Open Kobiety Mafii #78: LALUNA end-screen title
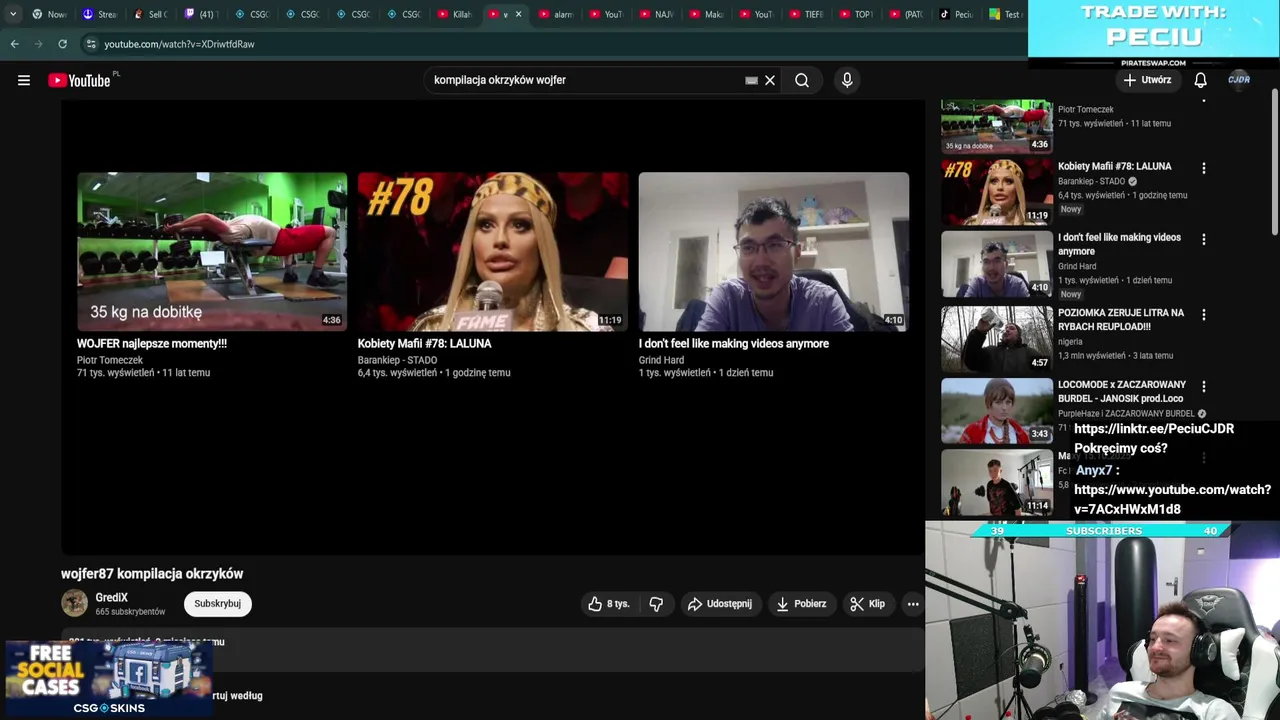Image resolution: width=1280 pixels, height=720 pixels. (x=425, y=343)
